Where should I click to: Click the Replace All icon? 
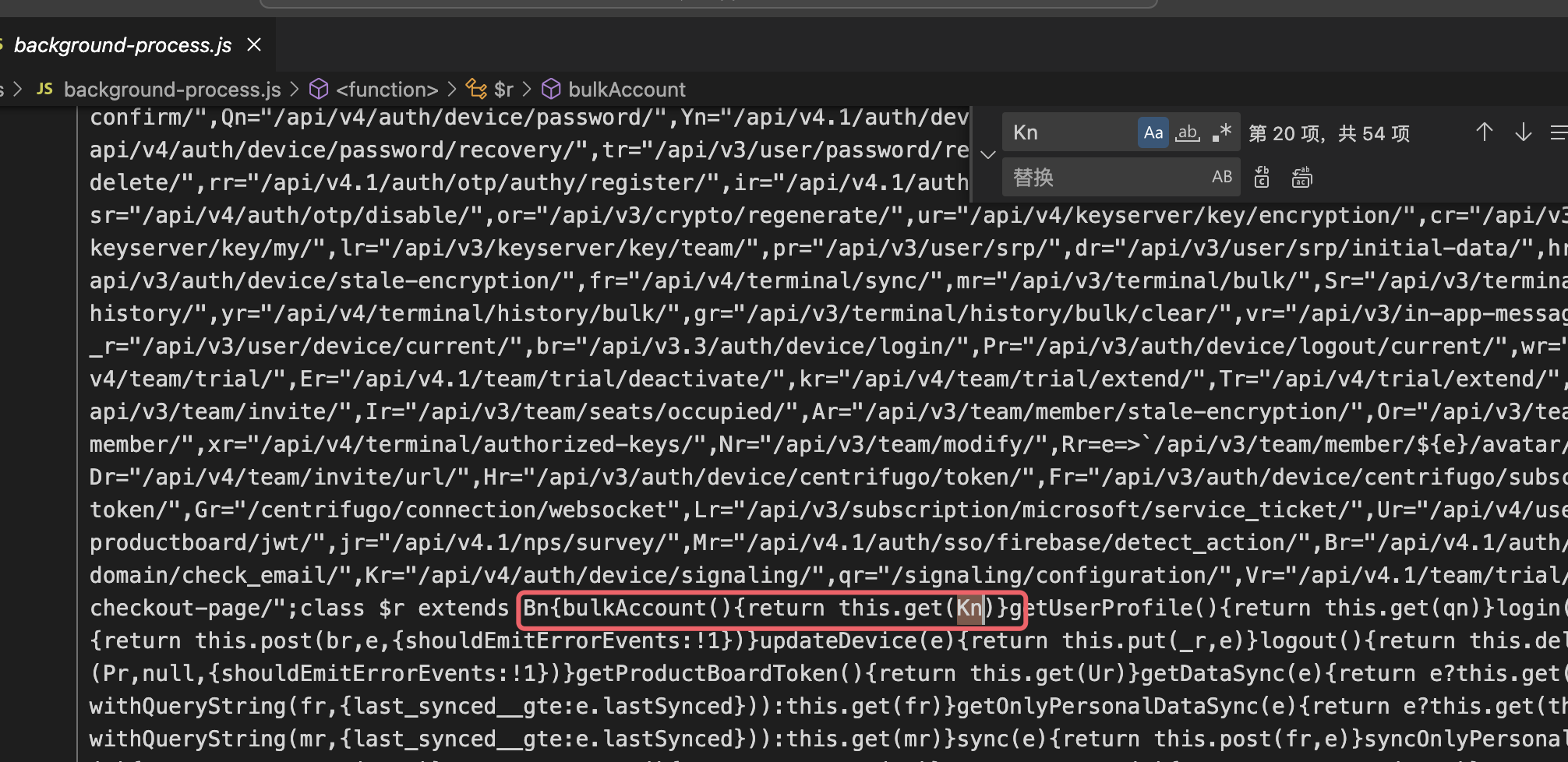coord(1301,177)
